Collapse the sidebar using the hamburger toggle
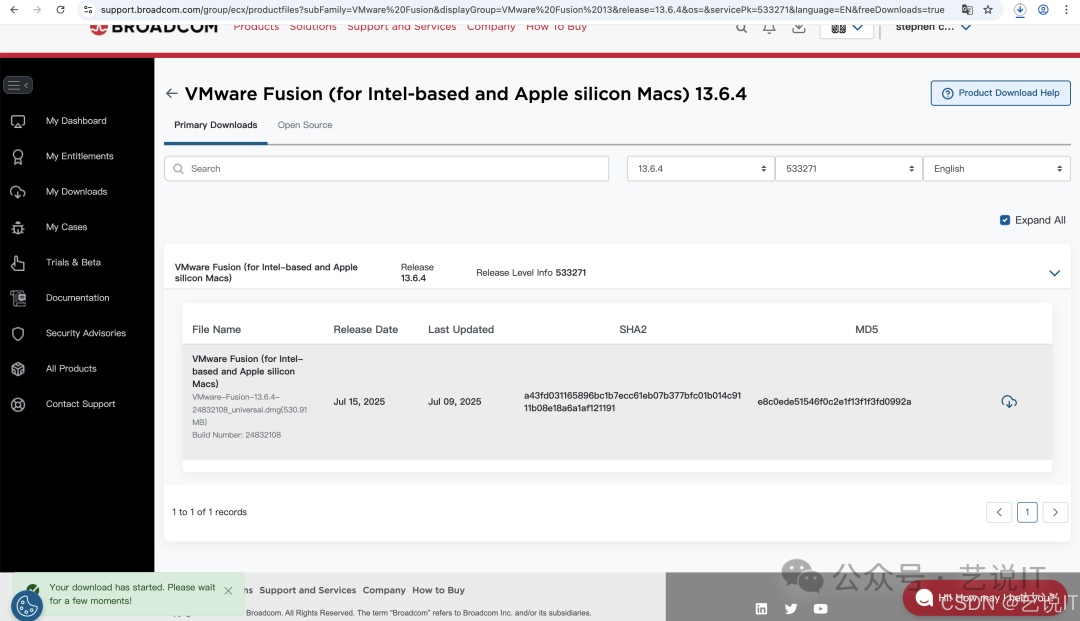The image size is (1080, 621). (18, 85)
